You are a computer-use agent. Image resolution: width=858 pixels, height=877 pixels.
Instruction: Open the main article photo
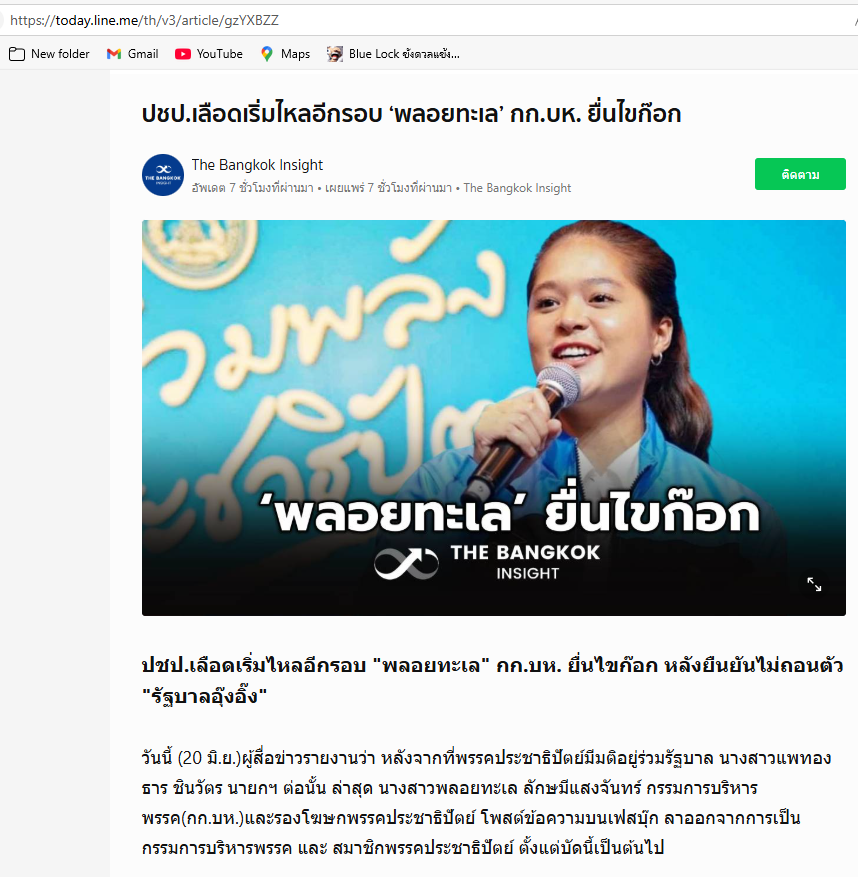pos(494,418)
